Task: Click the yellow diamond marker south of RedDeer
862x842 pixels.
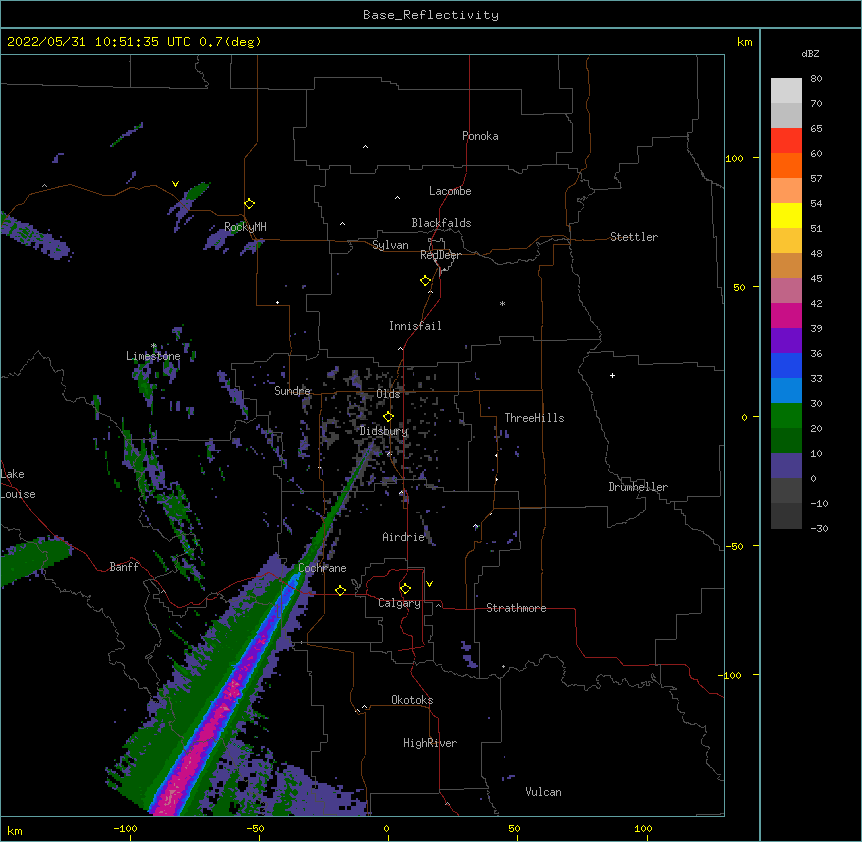Action: point(425,281)
